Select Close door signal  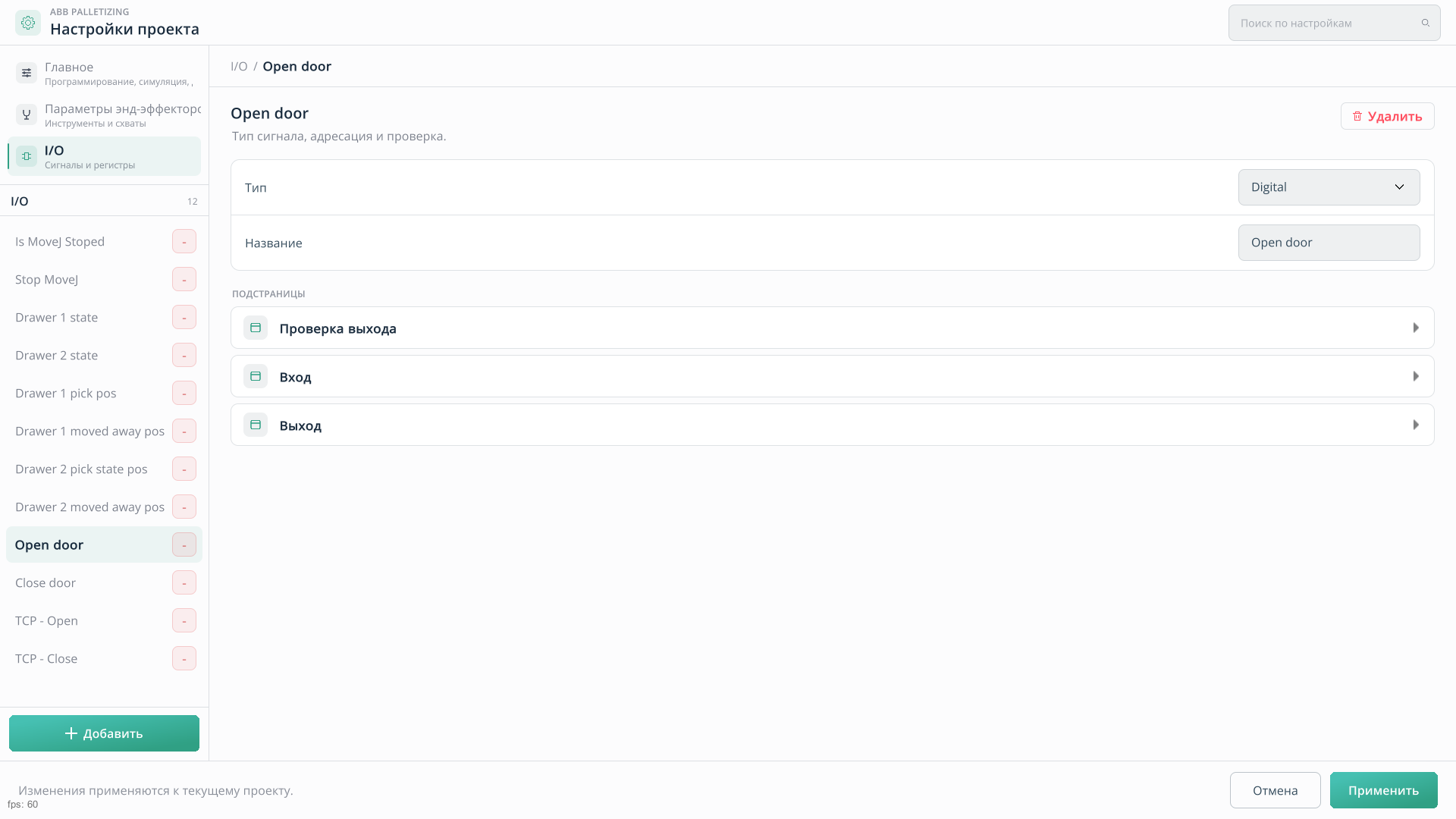tap(105, 582)
